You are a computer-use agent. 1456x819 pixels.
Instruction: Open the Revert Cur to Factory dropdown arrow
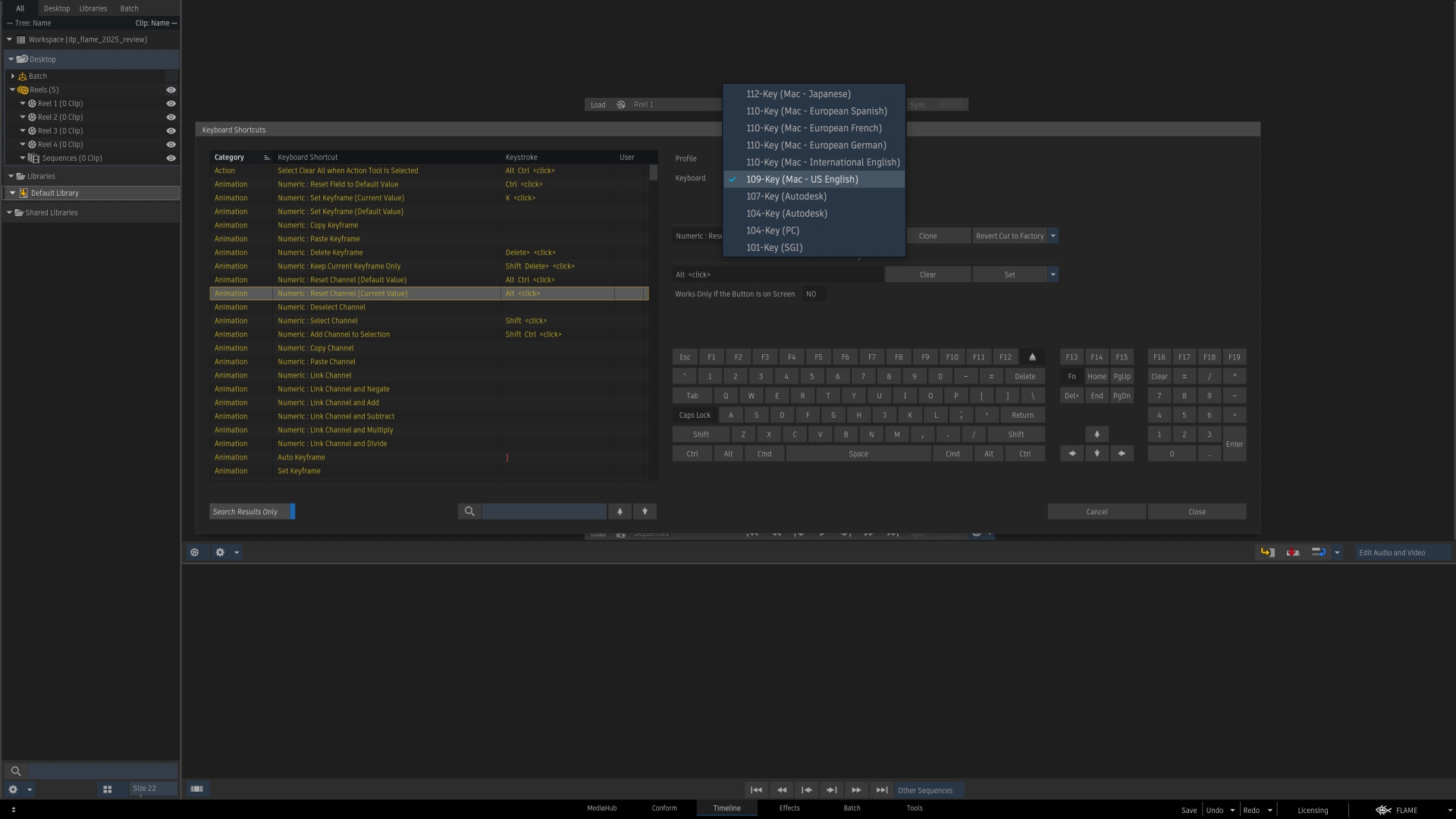coord(1053,236)
